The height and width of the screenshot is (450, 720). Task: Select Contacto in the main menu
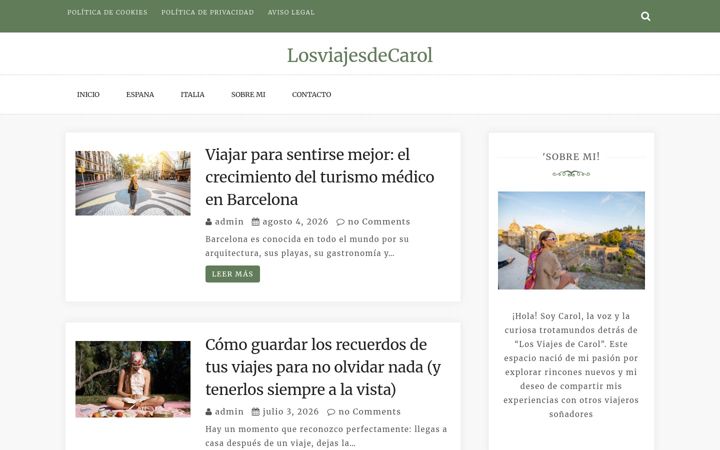(x=311, y=95)
